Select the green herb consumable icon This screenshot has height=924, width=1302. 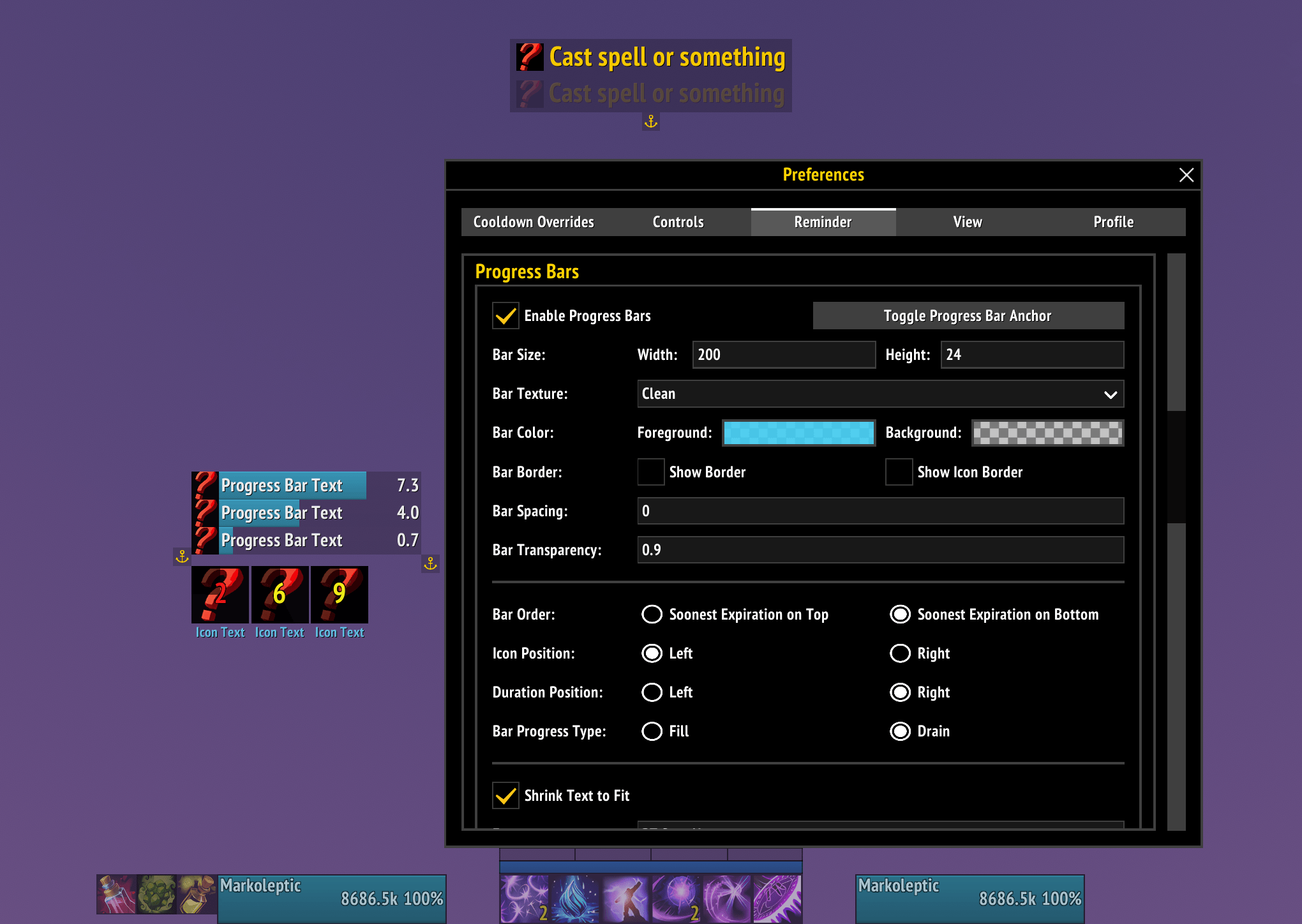coord(156,895)
